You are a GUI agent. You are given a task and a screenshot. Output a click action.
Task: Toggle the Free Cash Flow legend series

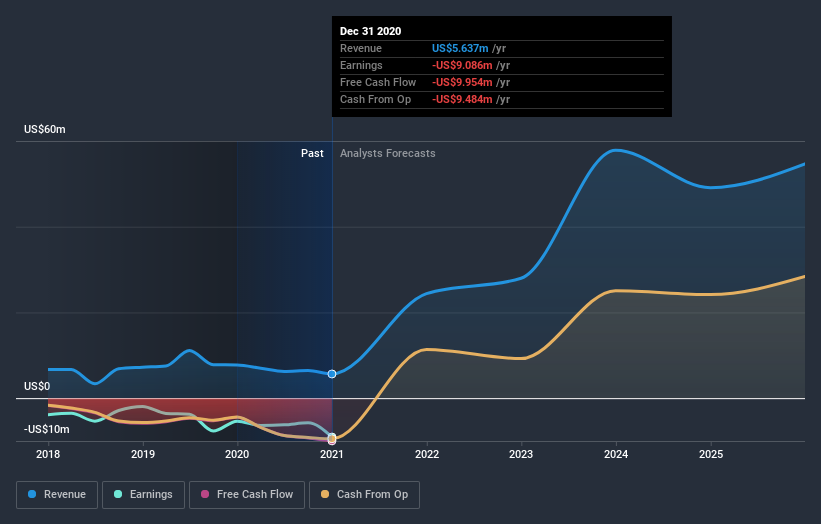pyautogui.click(x=247, y=495)
